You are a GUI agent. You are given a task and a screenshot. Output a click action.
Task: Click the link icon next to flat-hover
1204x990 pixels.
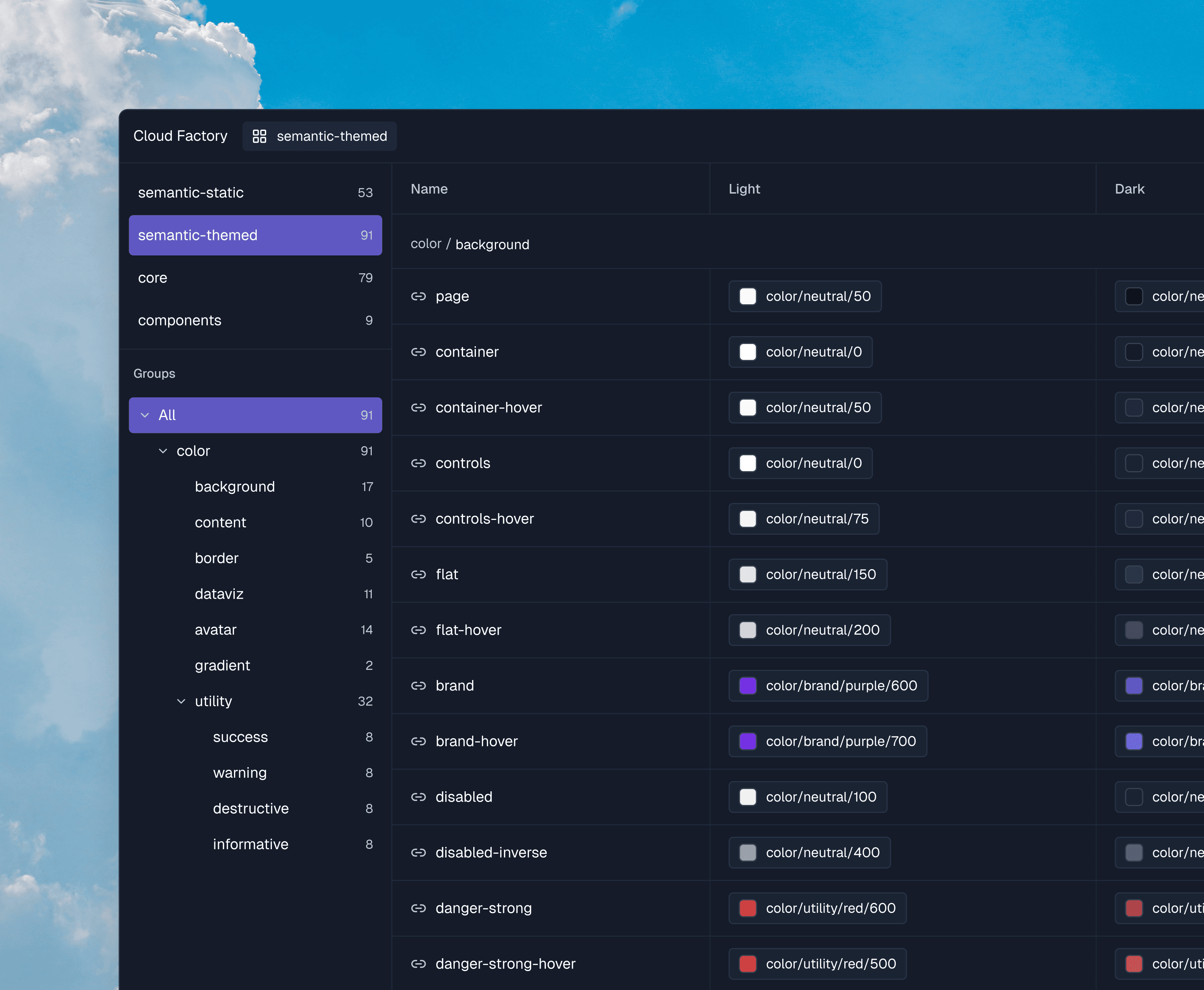click(x=419, y=630)
